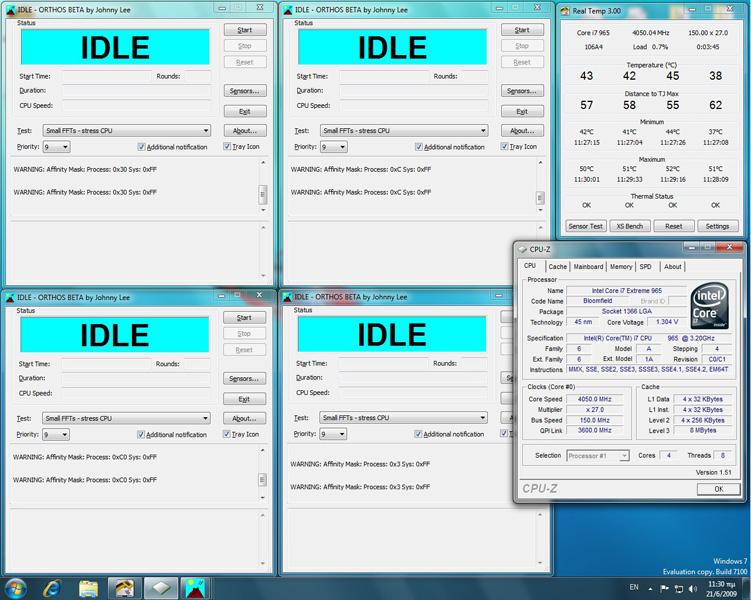Click Sensor Test in Real Temp
Screen dimensions: 751x600
586,226
